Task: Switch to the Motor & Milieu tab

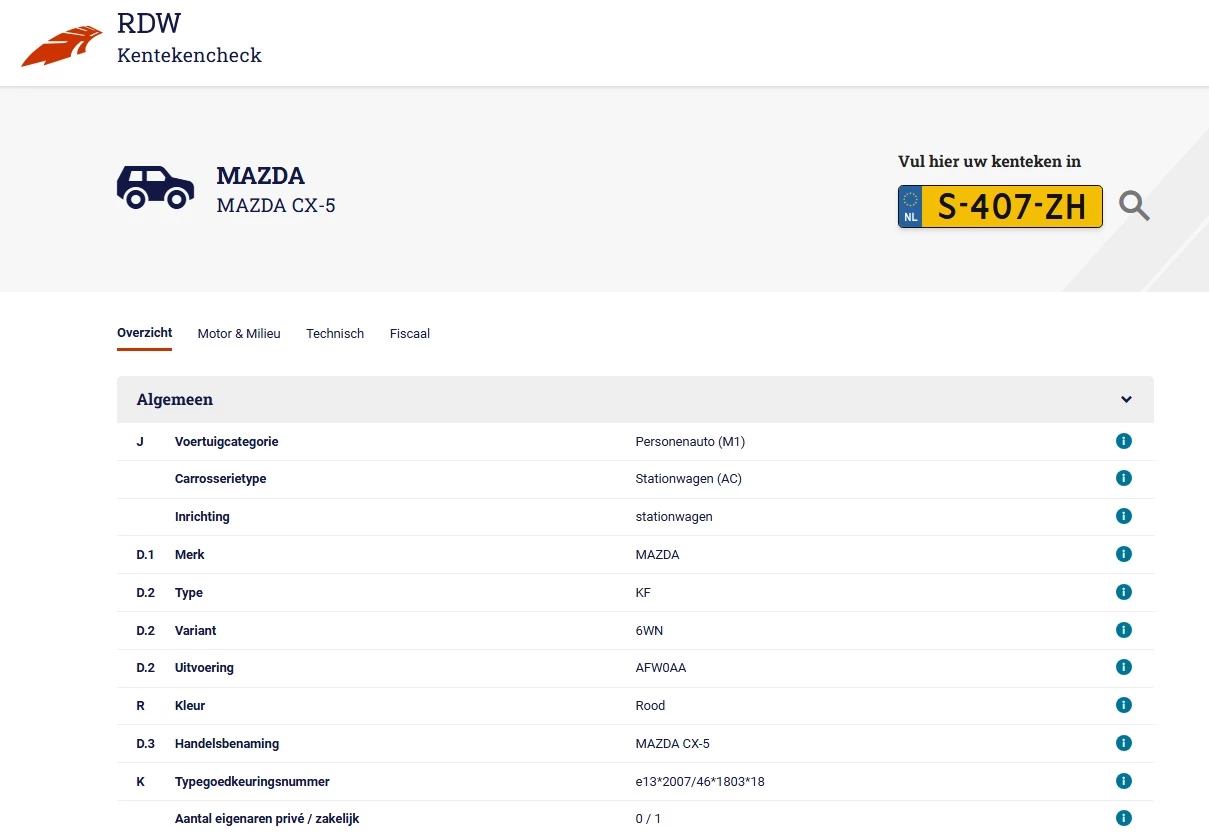Action: coord(239,334)
